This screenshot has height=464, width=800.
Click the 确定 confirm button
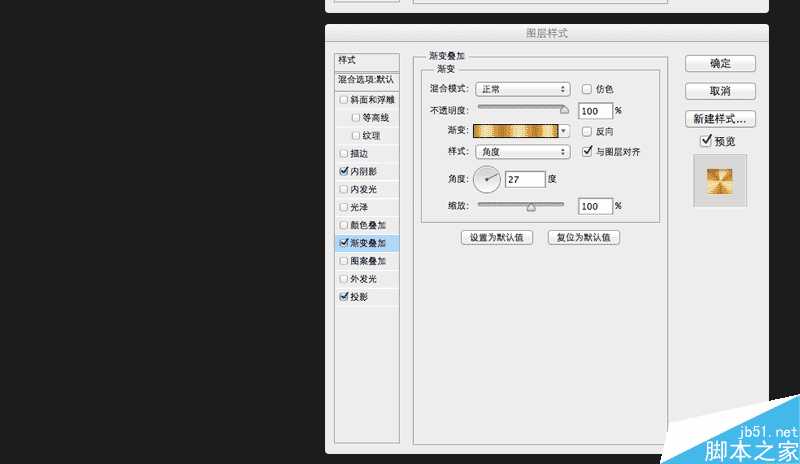[720, 63]
